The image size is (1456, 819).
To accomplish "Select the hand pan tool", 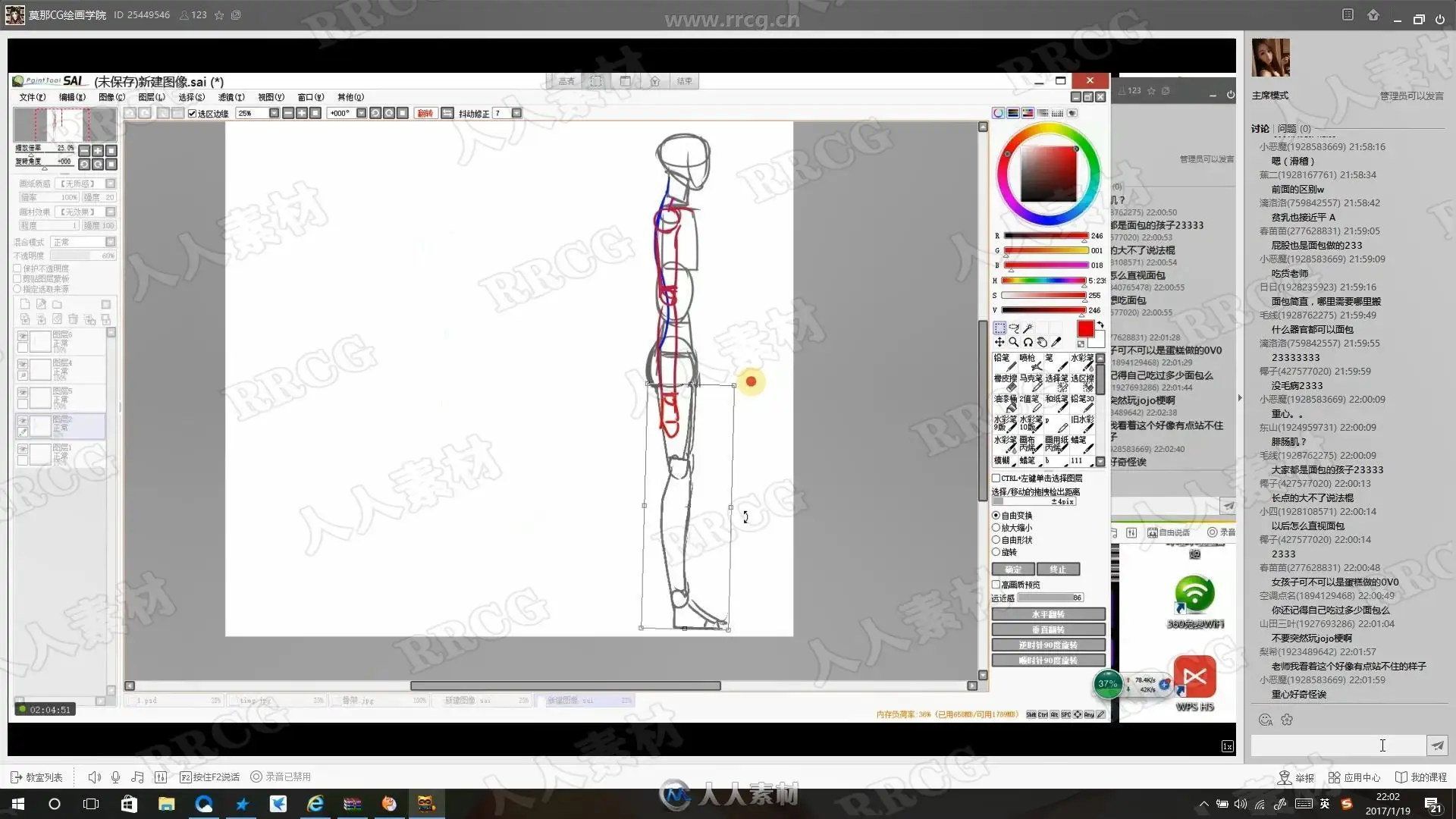I will tap(1043, 343).
